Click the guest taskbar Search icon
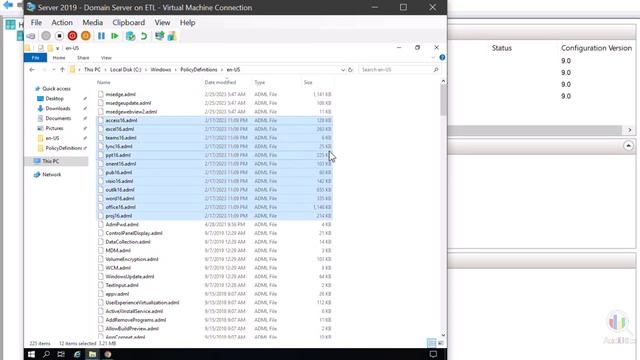The width and height of the screenshot is (640, 360). (46, 354)
